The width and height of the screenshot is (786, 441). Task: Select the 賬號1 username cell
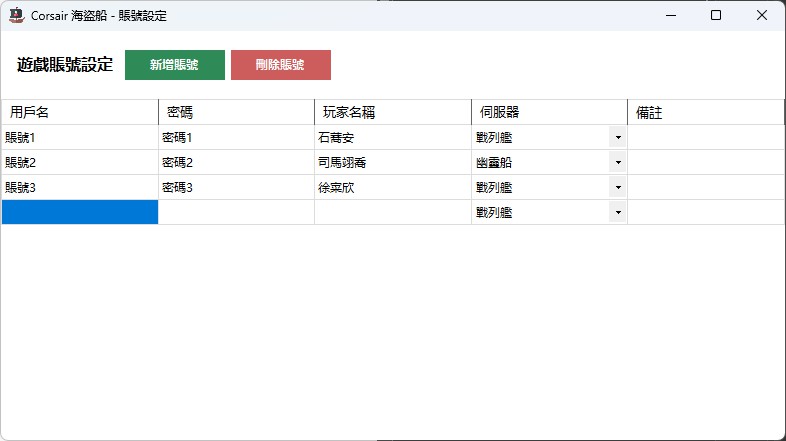(80, 137)
